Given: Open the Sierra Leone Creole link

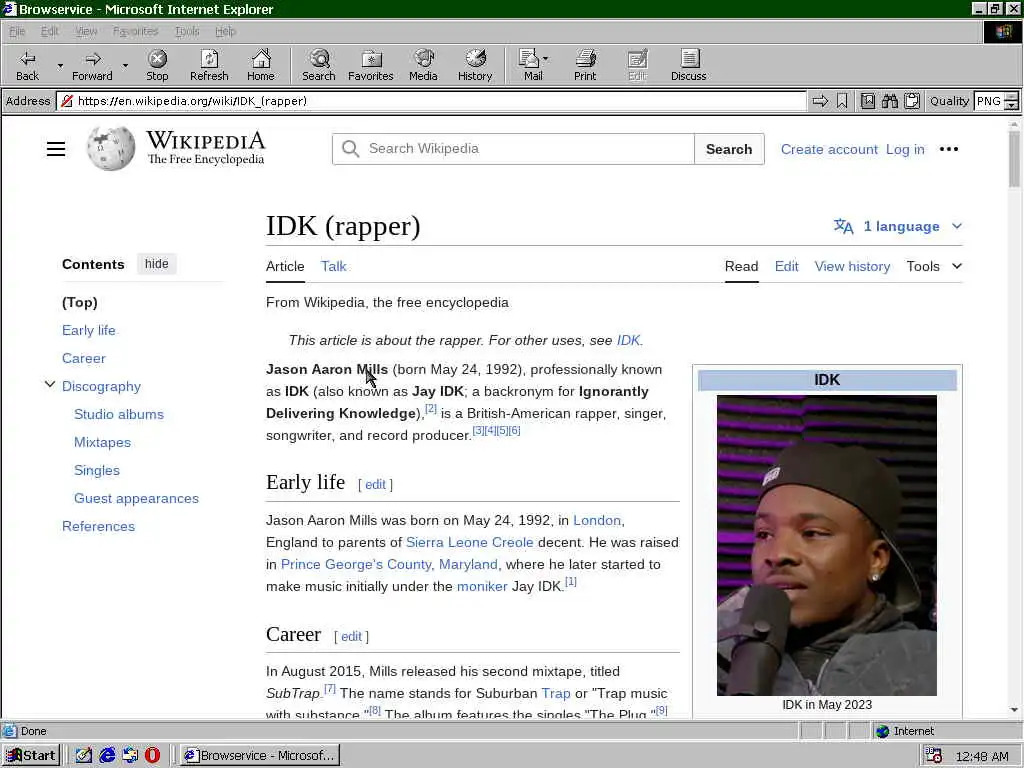Looking at the screenshot, I should [x=470, y=543].
